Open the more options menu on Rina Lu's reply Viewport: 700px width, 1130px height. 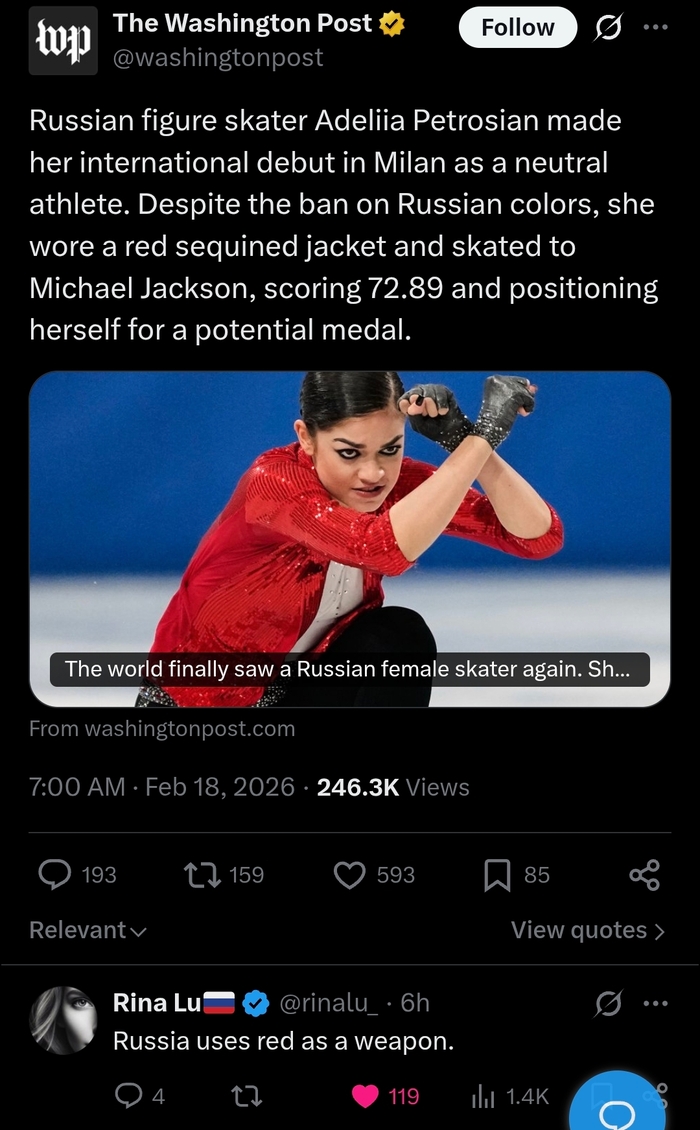pos(657,1002)
